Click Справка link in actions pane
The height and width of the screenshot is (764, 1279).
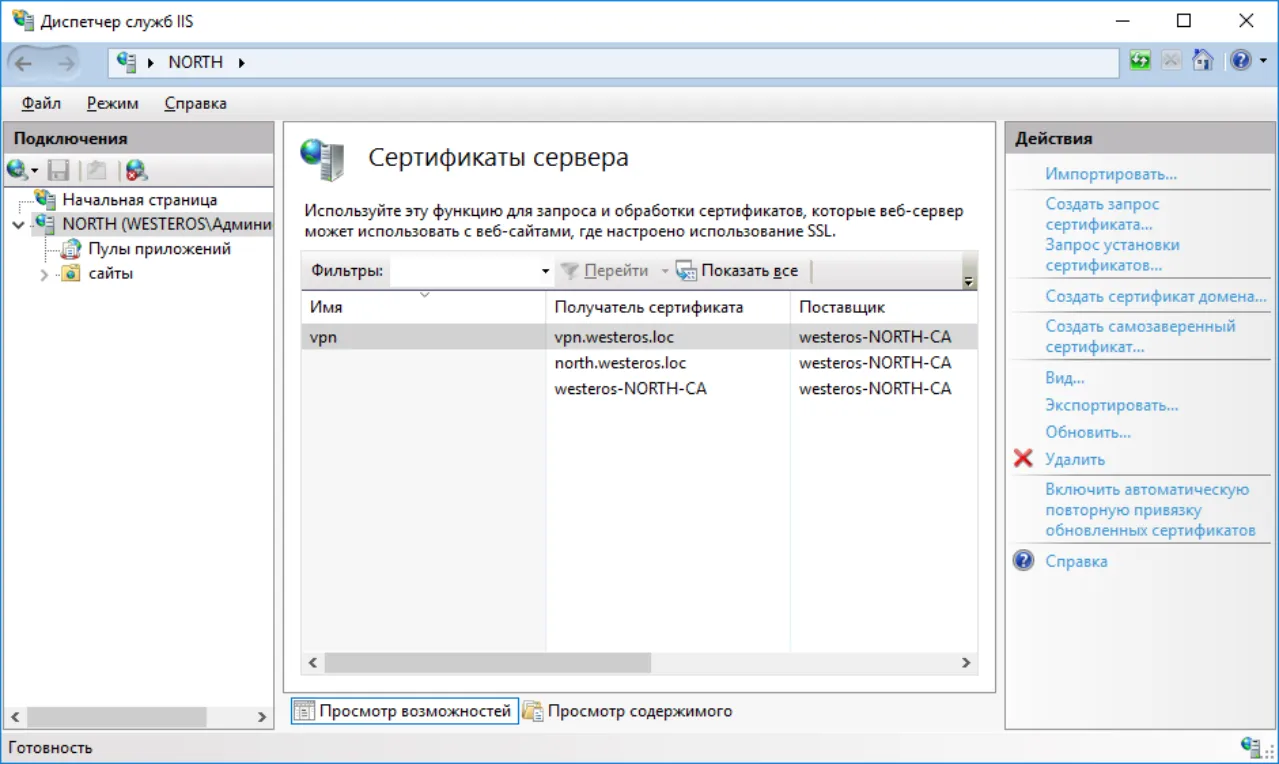(1076, 562)
